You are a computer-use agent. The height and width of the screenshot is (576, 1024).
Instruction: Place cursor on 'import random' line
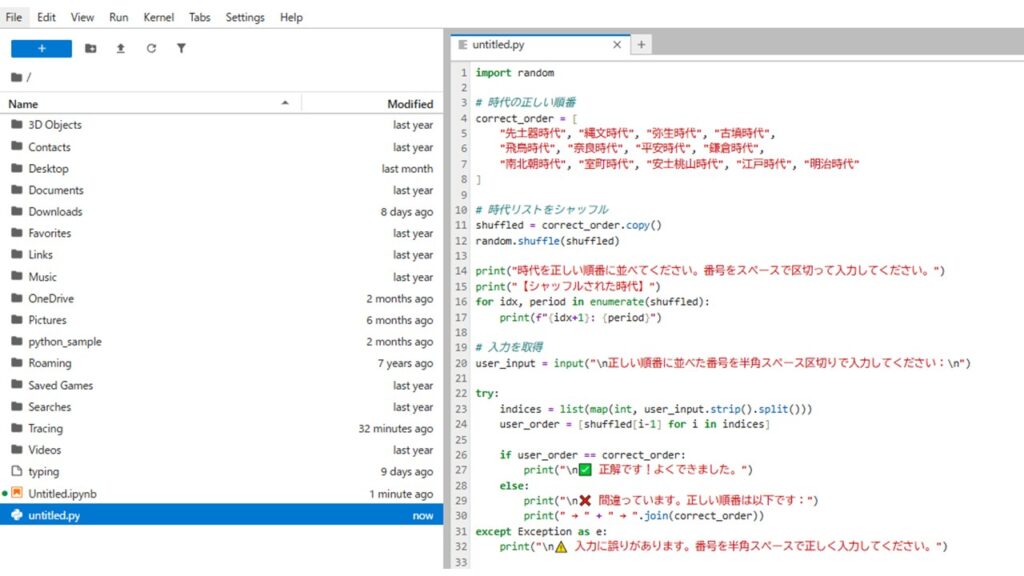pyautogui.click(x=515, y=72)
